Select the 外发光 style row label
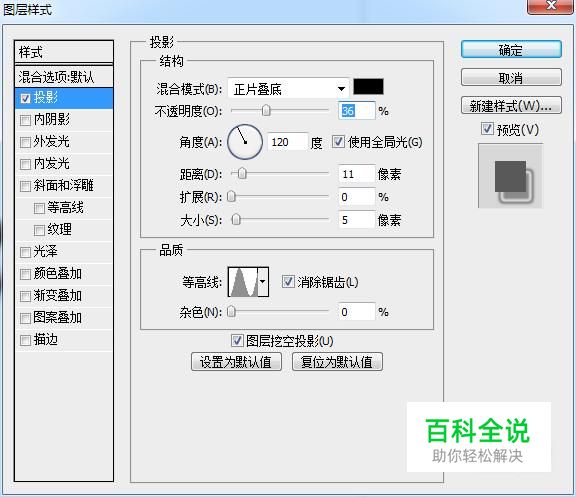The height and width of the screenshot is (497, 576). [51, 141]
